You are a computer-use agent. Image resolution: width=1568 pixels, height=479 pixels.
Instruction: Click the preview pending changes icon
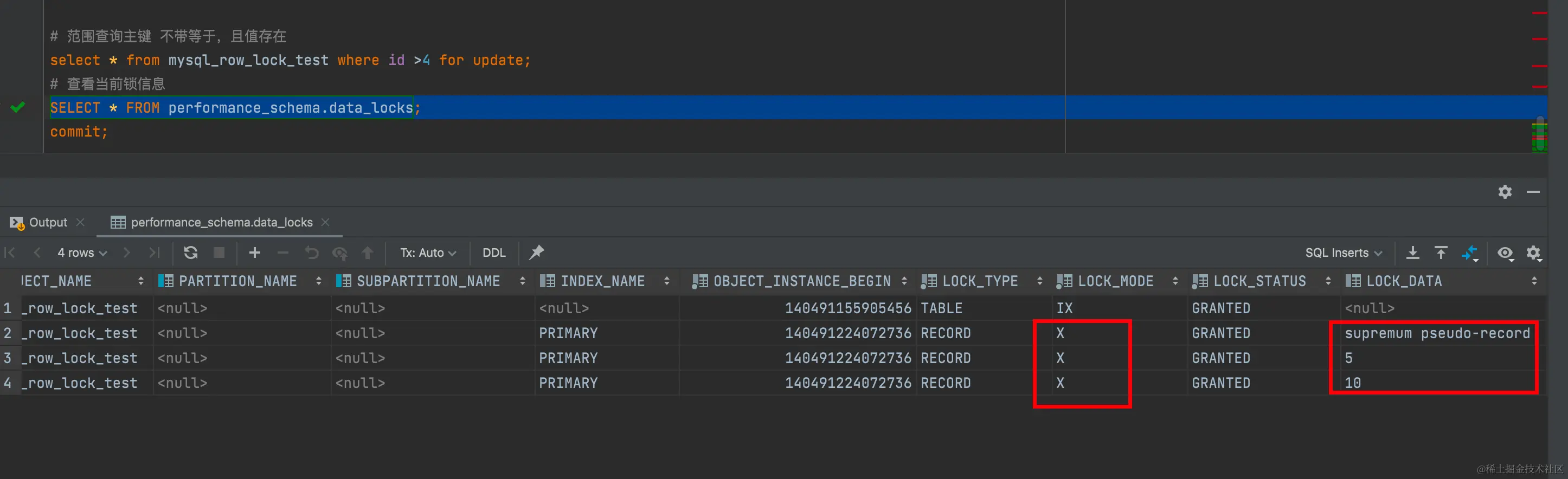click(339, 253)
